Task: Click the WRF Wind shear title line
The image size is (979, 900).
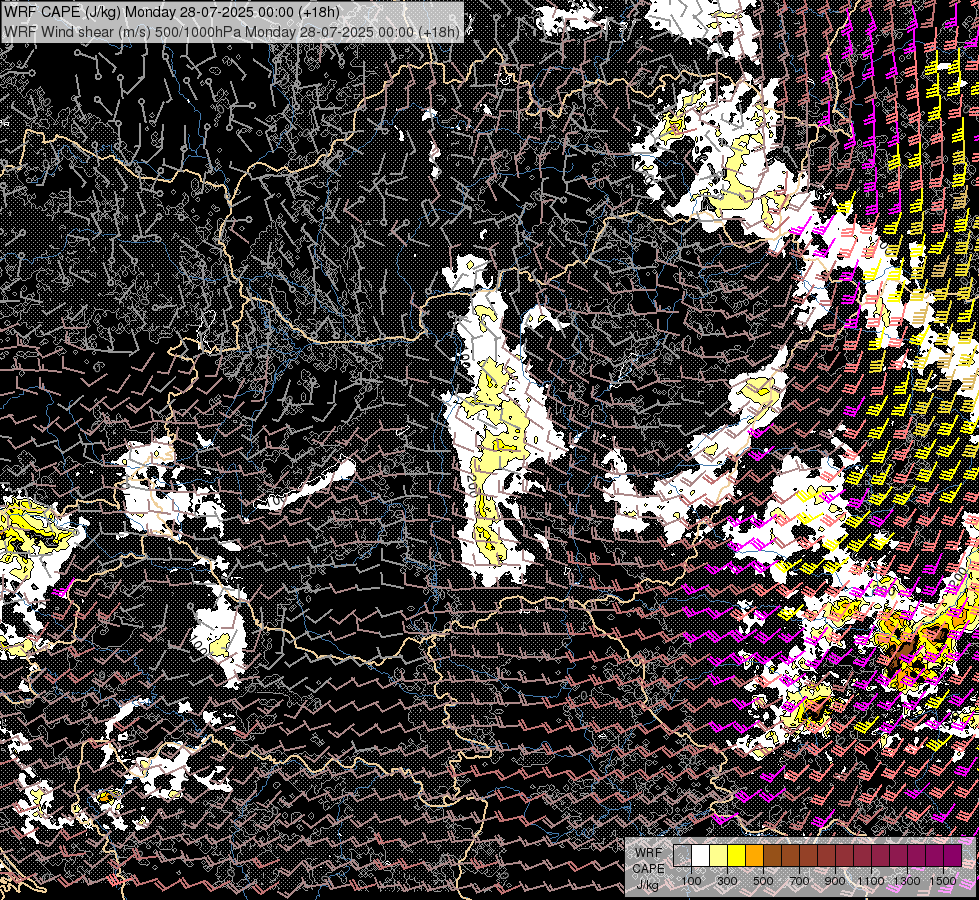Action: (x=232, y=31)
